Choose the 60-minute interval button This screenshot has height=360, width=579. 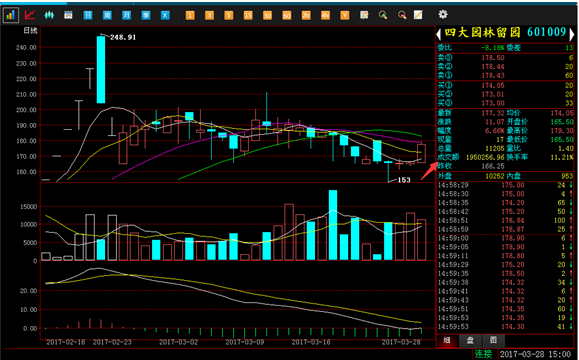(x=287, y=15)
